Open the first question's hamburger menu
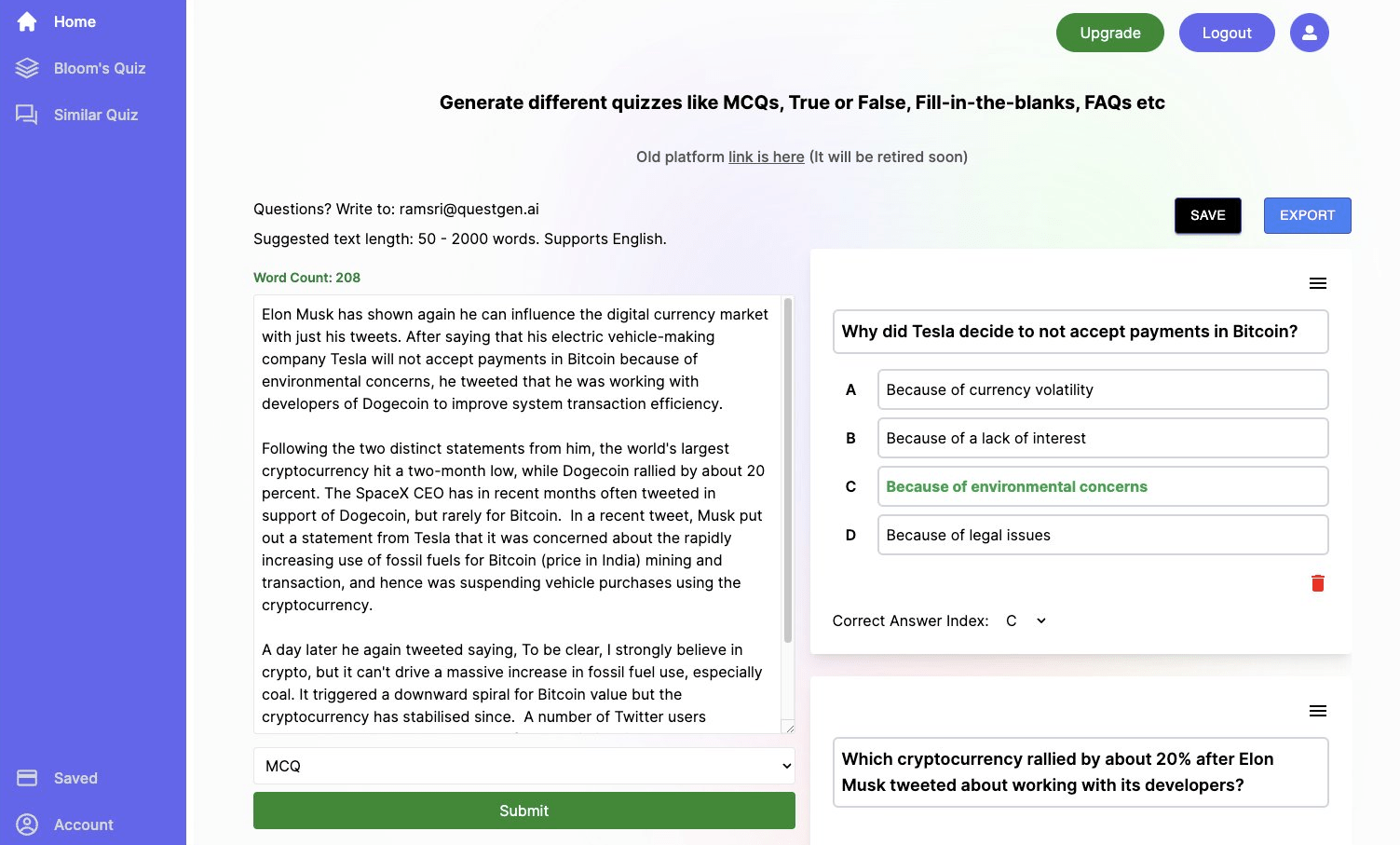This screenshot has width=1400, height=845. 1317,283
